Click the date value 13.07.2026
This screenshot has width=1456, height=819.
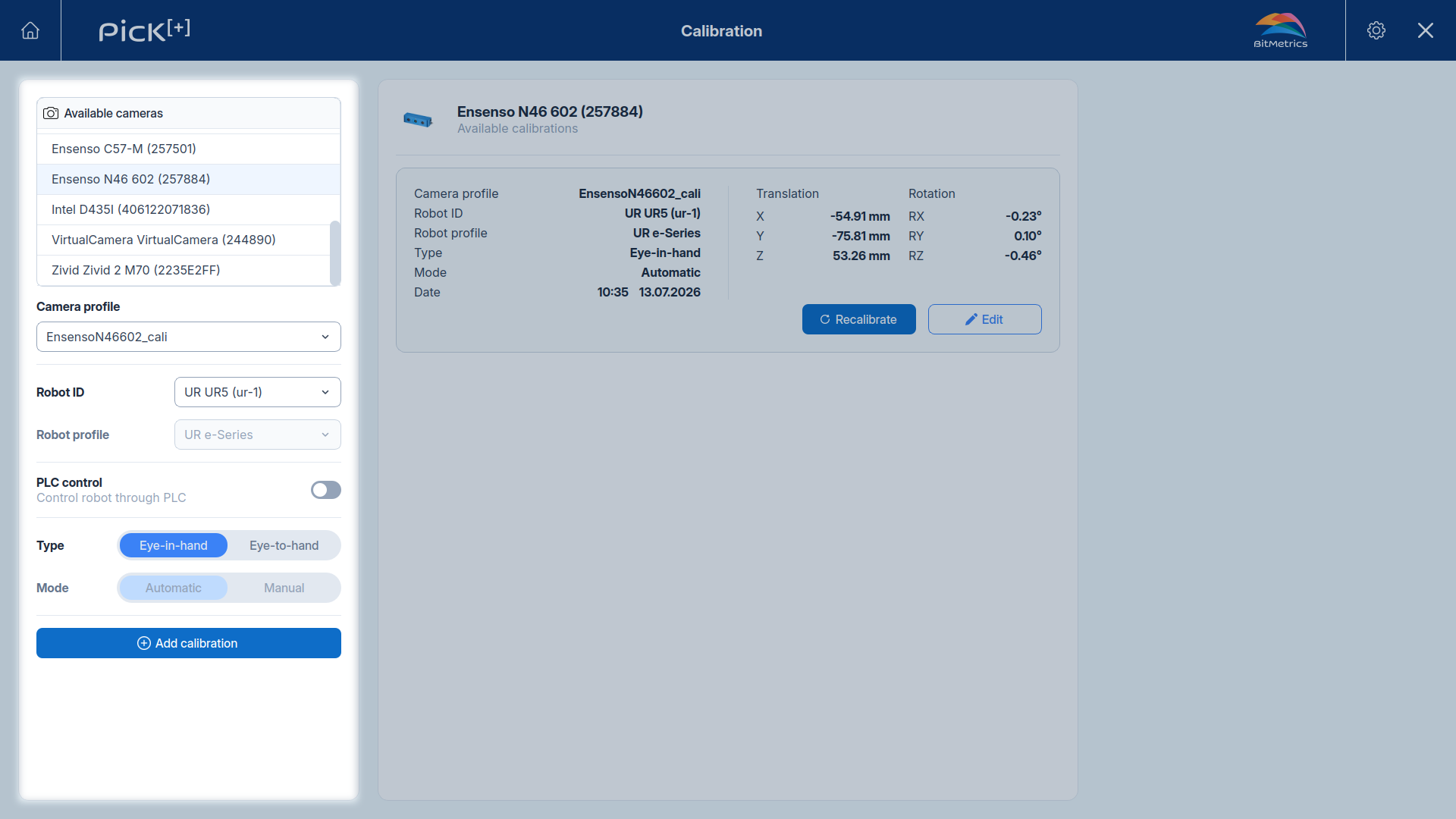pos(670,292)
